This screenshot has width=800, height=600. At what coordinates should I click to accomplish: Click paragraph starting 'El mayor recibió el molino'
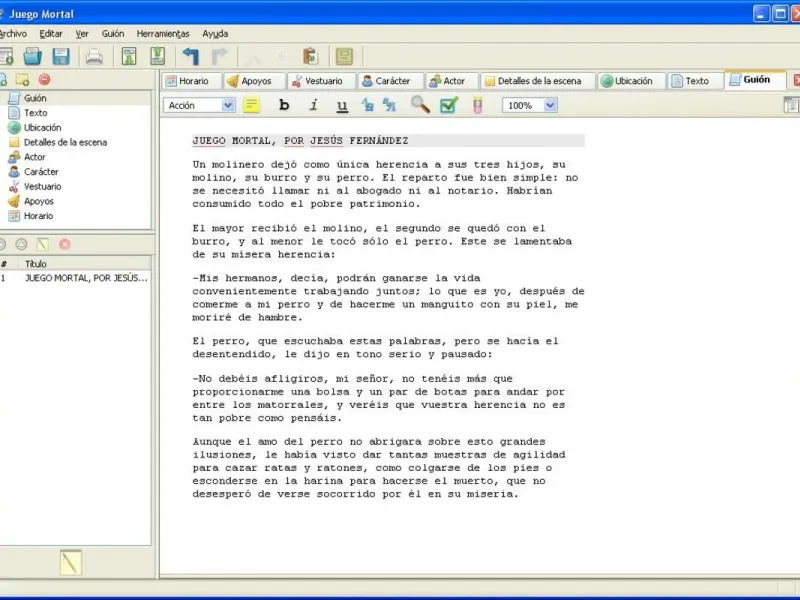382,241
